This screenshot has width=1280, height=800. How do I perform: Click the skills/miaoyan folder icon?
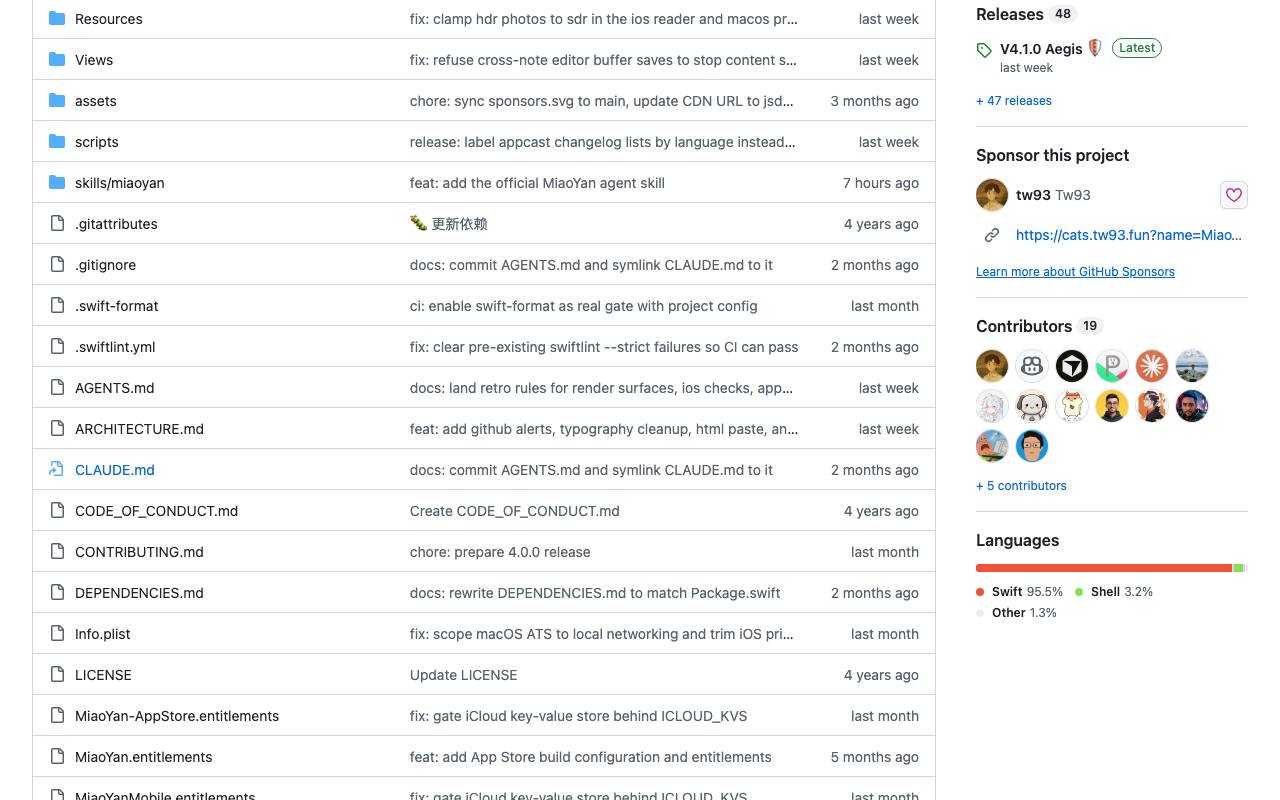click(x=57, y=183)
